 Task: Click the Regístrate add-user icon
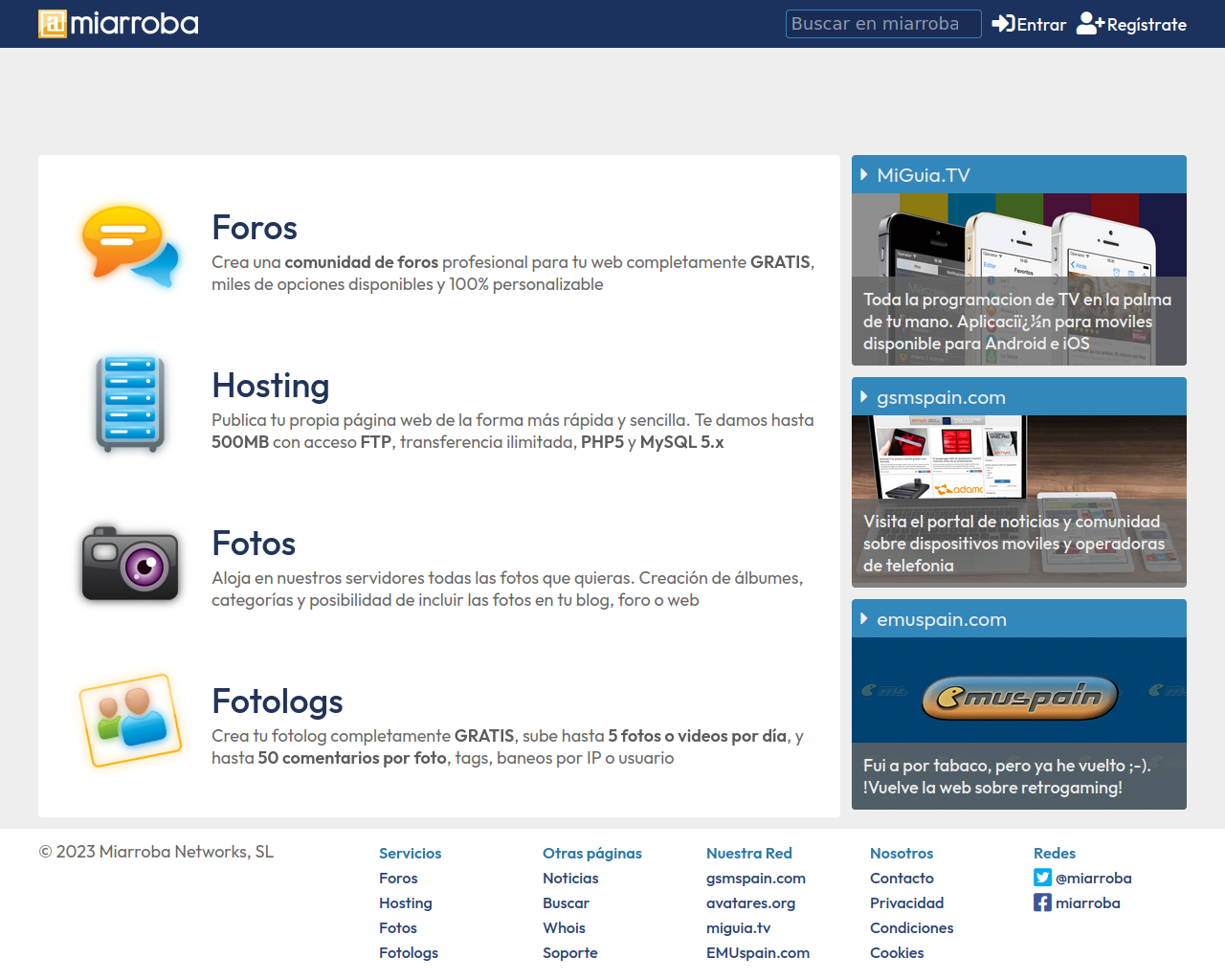tap(1090, 24)
